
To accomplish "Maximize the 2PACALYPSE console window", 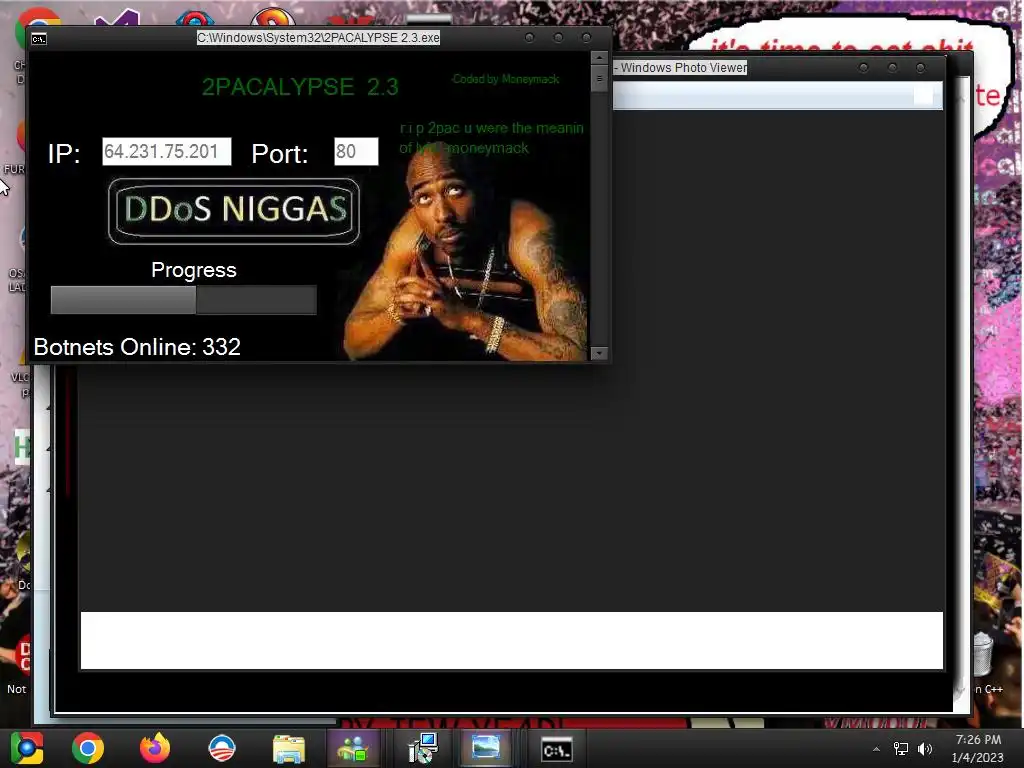I will pos(558,38).
